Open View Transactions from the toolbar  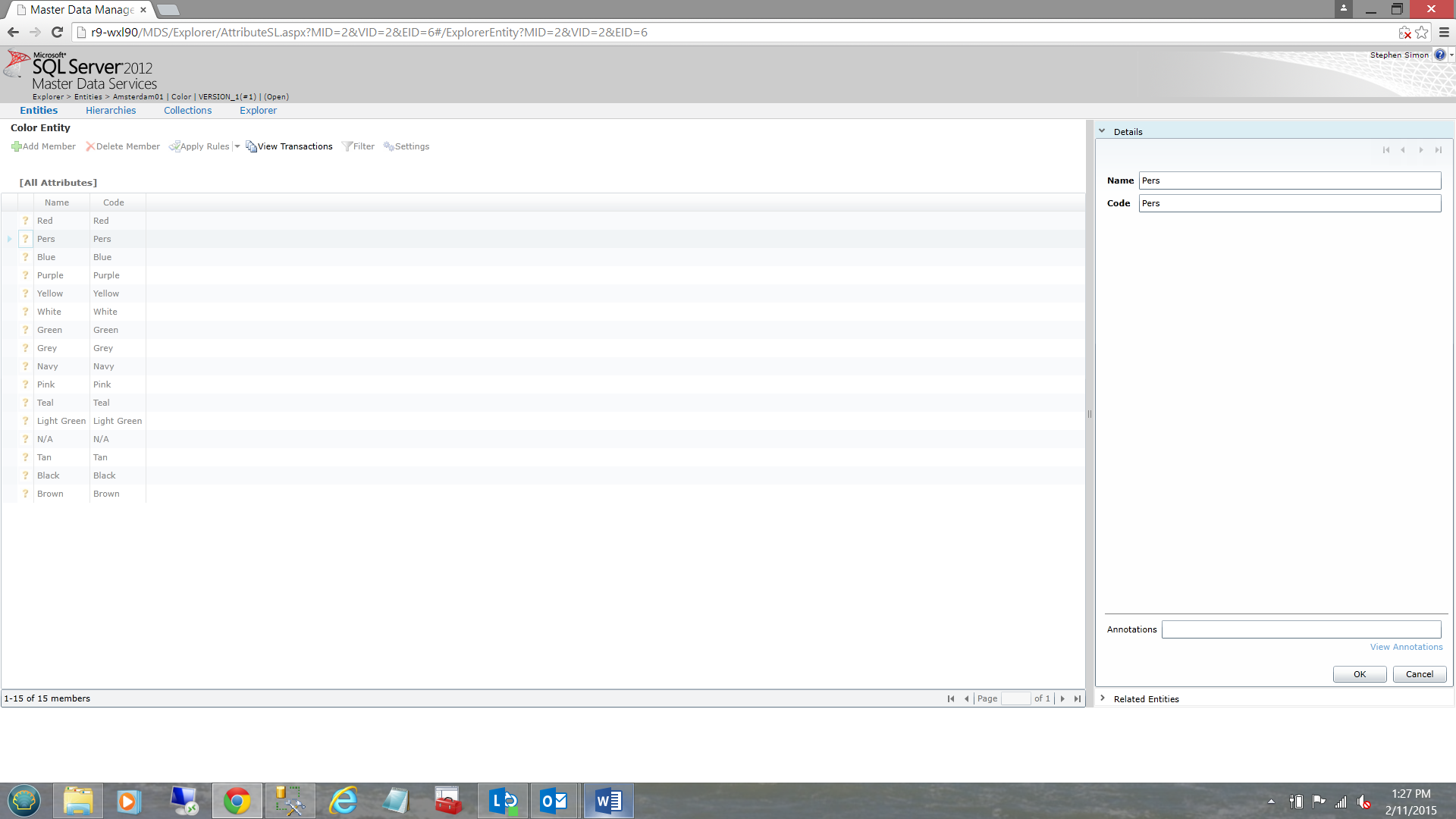tap(289, 146)
